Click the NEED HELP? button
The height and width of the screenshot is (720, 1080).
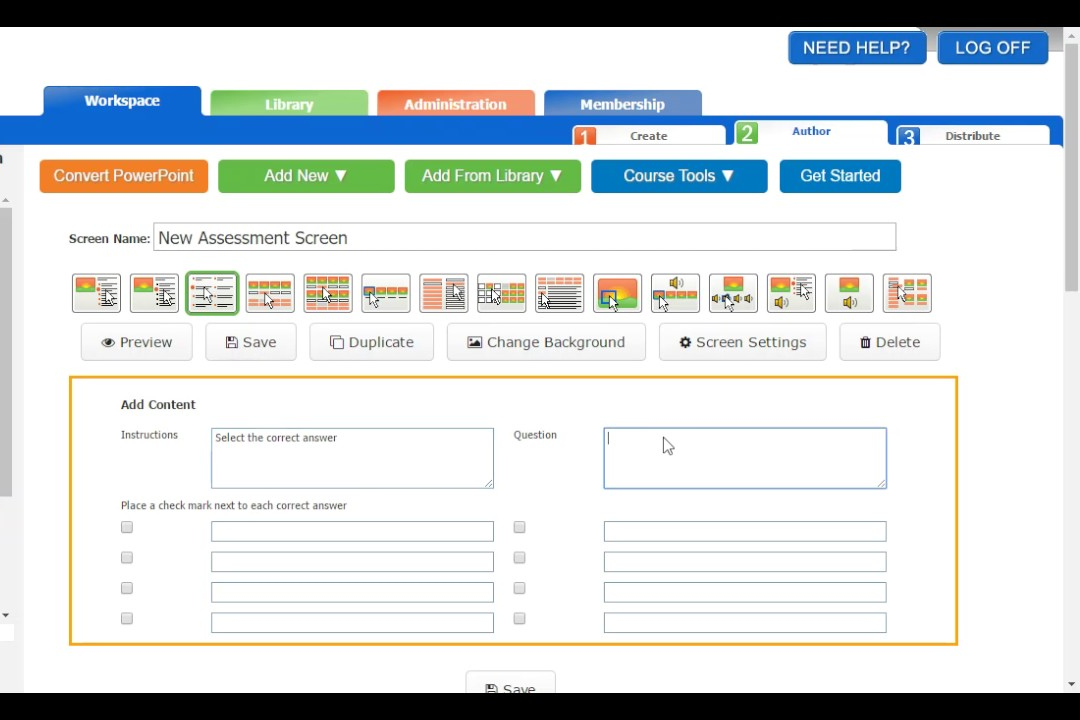coord(856,47)
